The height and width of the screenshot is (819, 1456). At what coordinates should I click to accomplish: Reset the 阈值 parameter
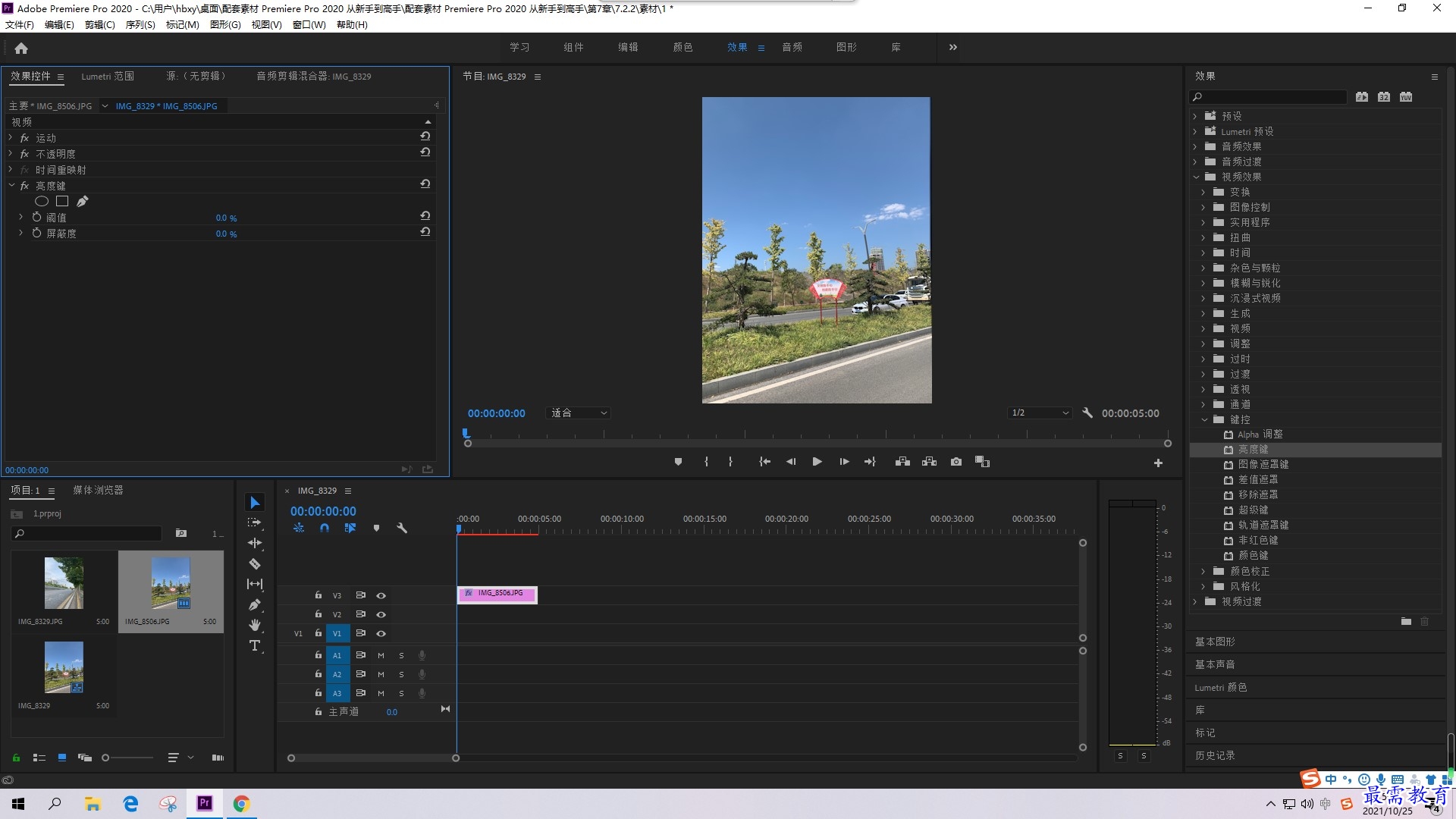pyautogui.click(x=425, y=216)
